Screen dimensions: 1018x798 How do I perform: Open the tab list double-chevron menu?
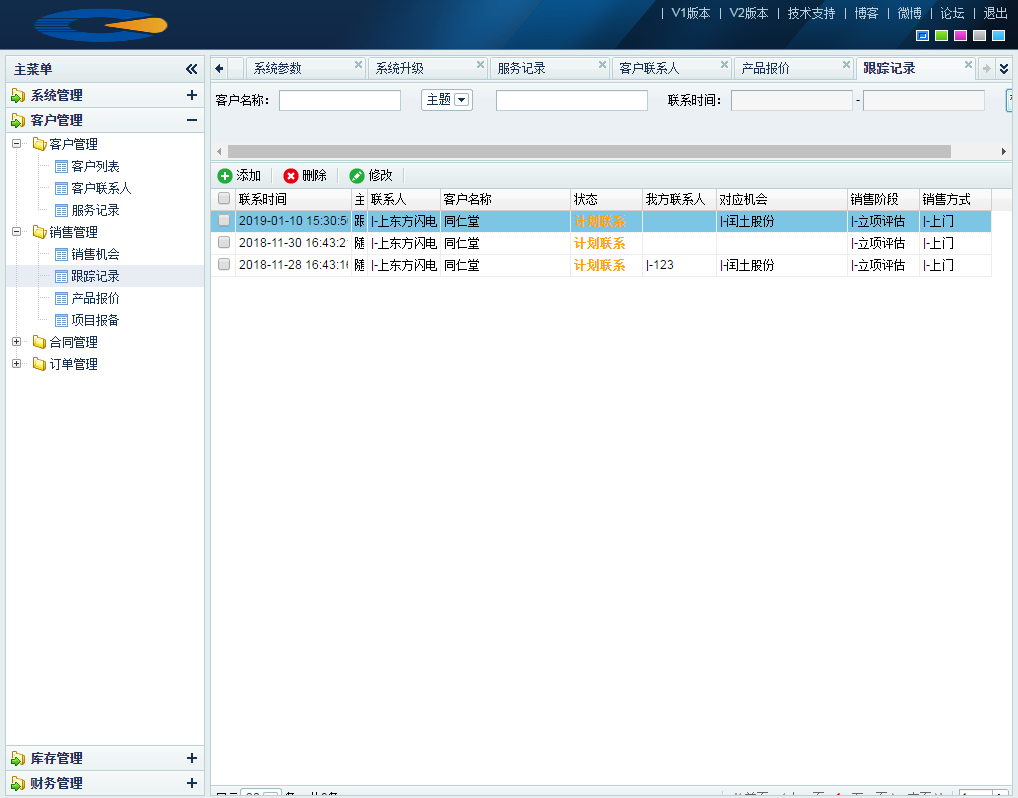1004,69
